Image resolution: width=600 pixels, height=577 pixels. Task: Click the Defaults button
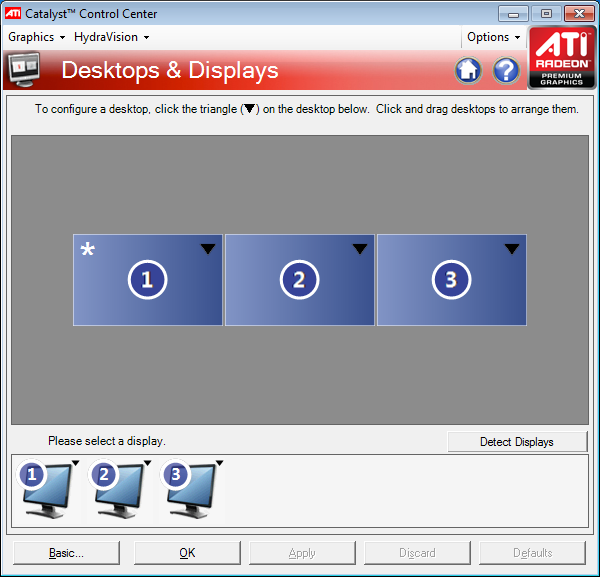pos(532,553)
